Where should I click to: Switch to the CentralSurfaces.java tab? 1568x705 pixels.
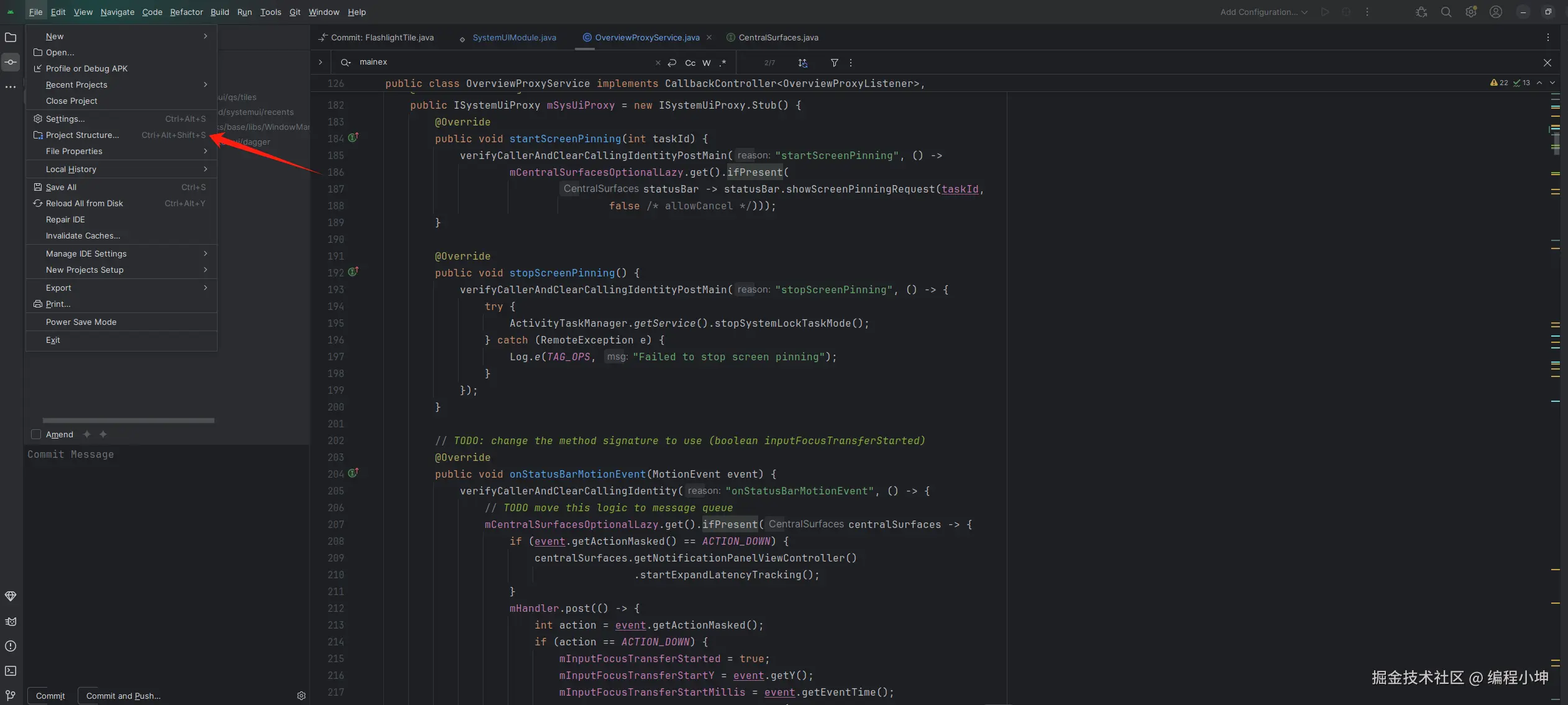(778, 37)
